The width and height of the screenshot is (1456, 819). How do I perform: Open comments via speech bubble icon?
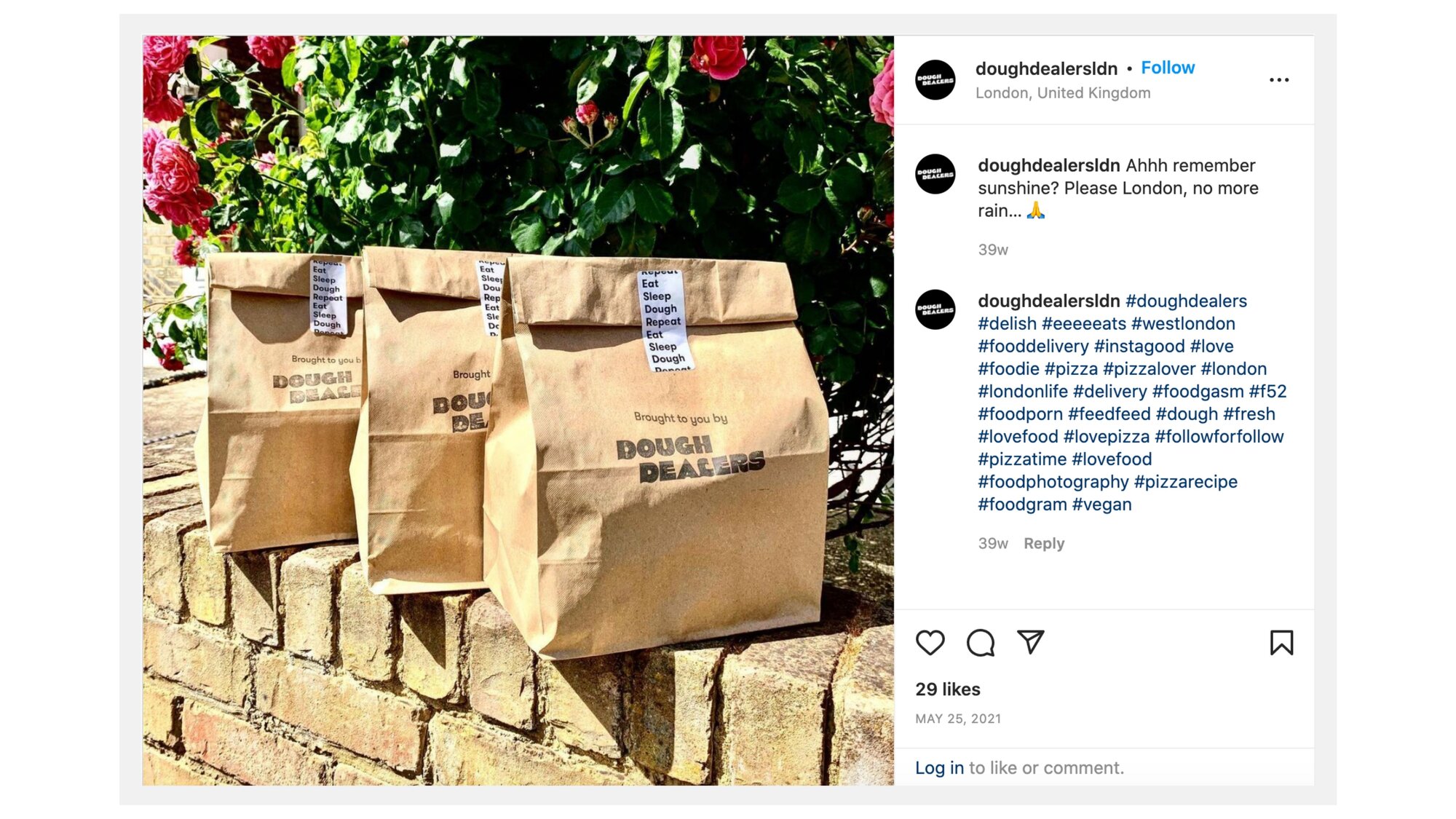(981, 643)
